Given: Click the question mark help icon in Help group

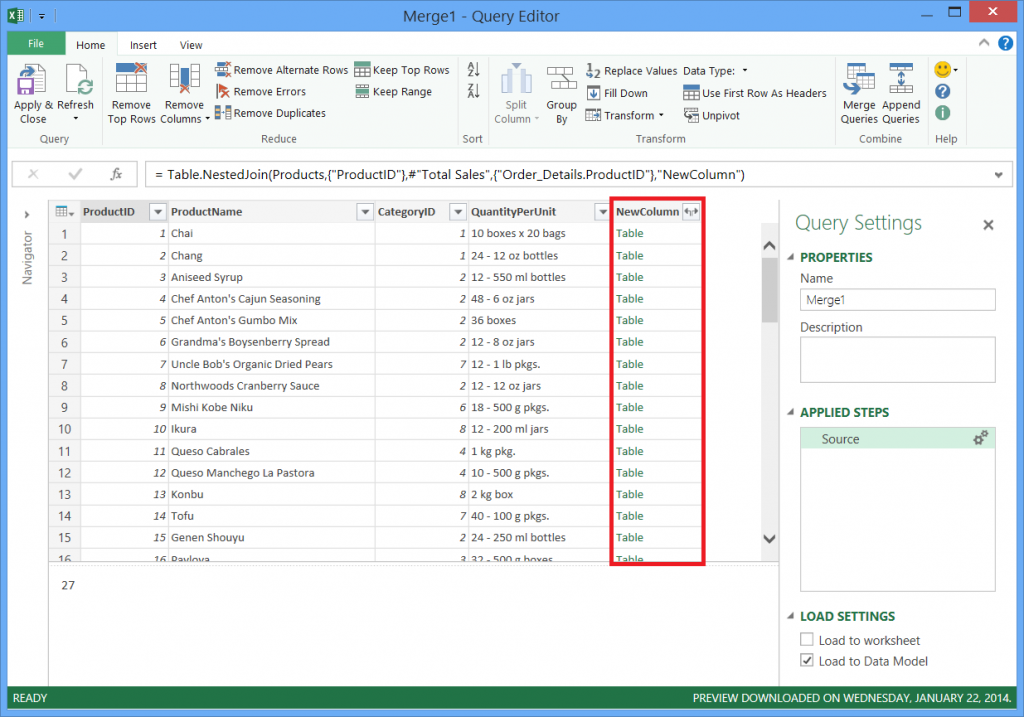Looking at the screenshot, I should [942, 91].
